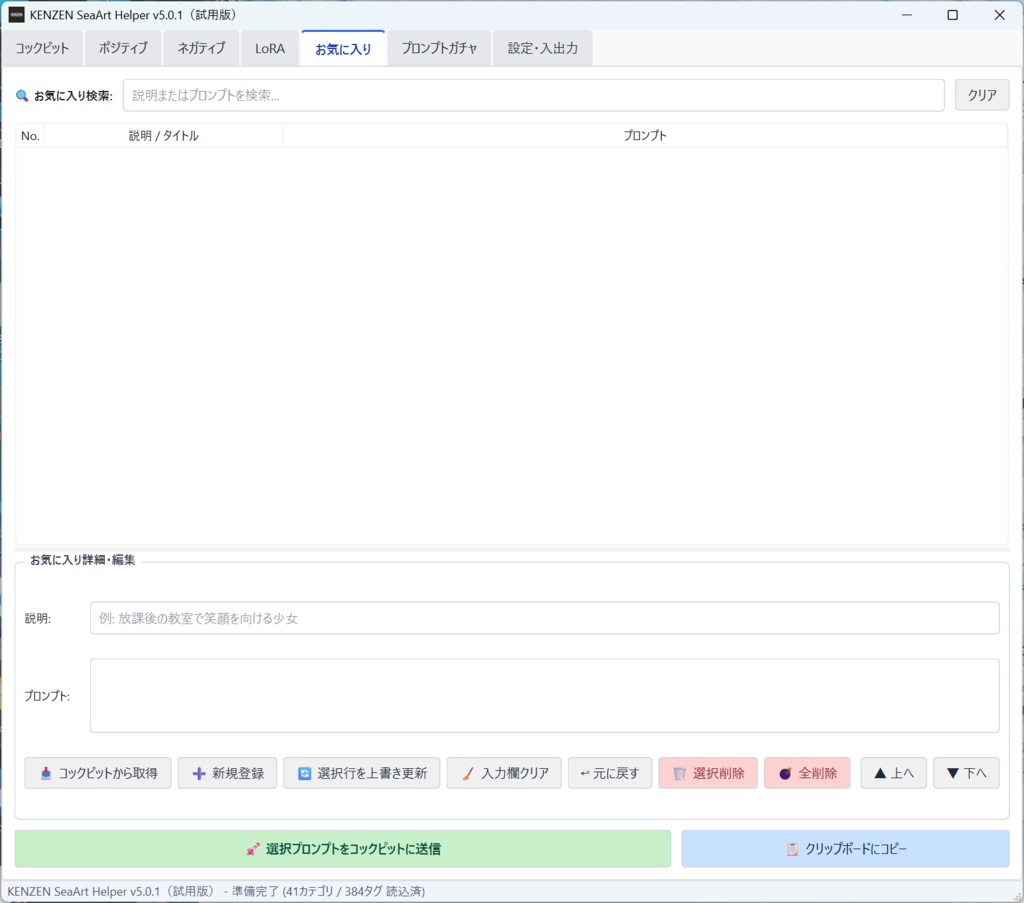
Task: Click the KENZEN app icon in title bar
Action: [x=16, y=14]
